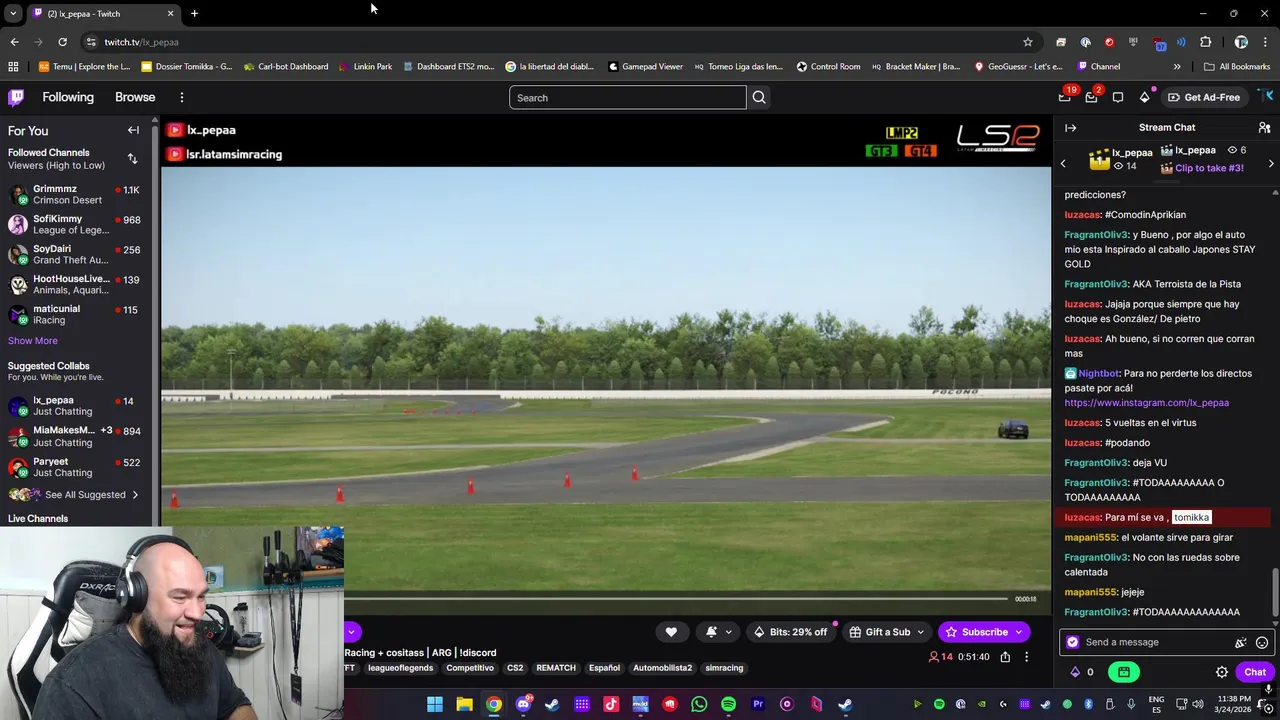Click the Get Ad-Free button

point(1204,97)
